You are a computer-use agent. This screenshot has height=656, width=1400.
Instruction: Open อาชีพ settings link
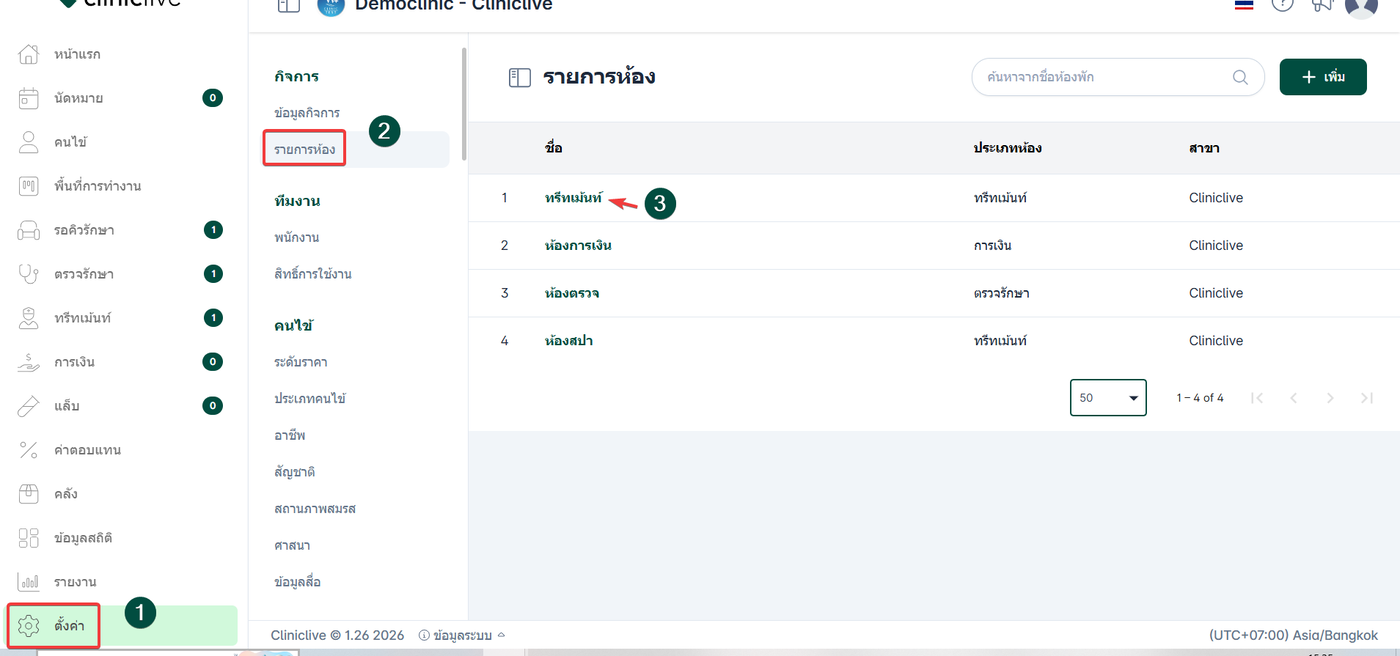click(x=290, y=435)
